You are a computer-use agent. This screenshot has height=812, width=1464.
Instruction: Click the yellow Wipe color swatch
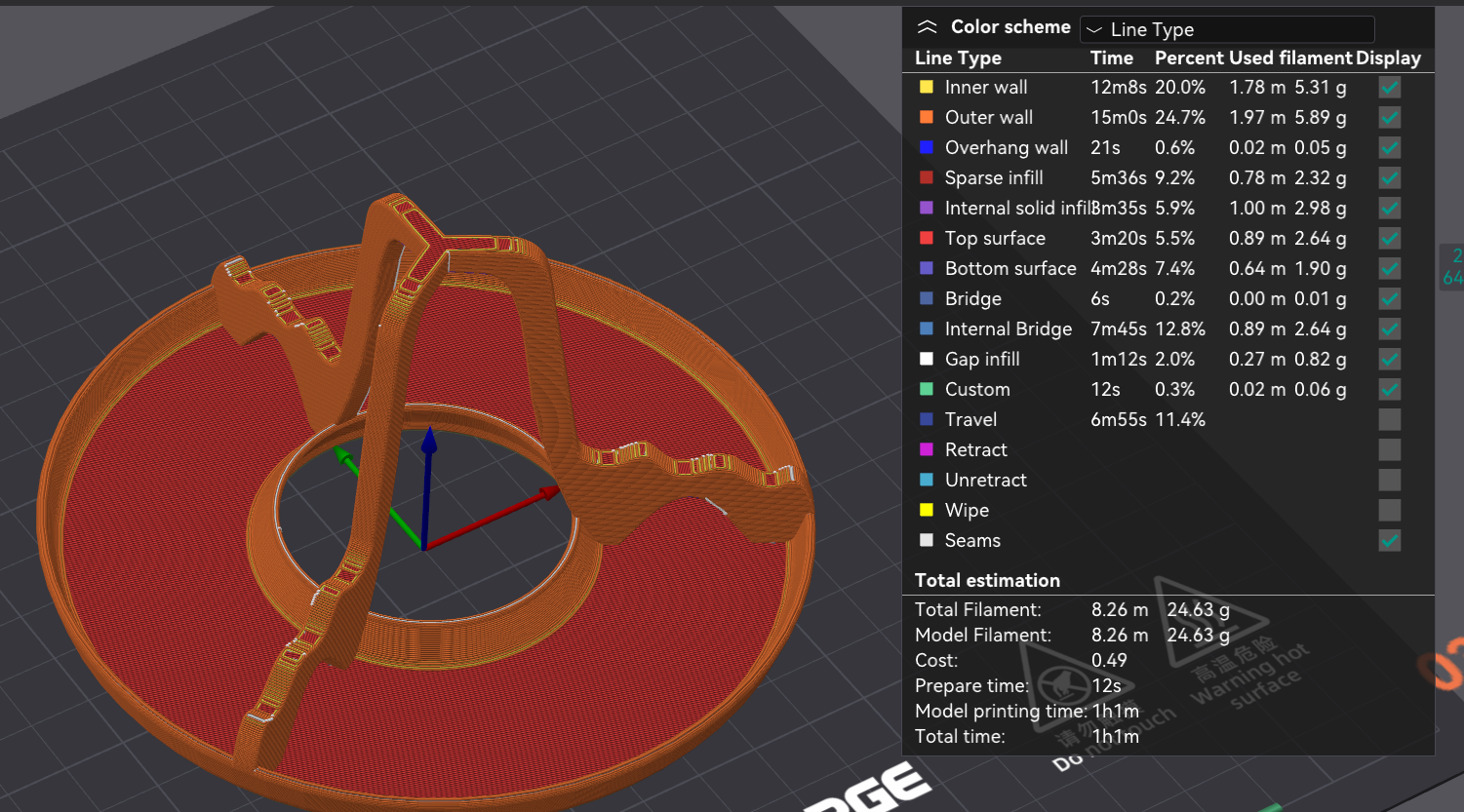tap(927, 510)
